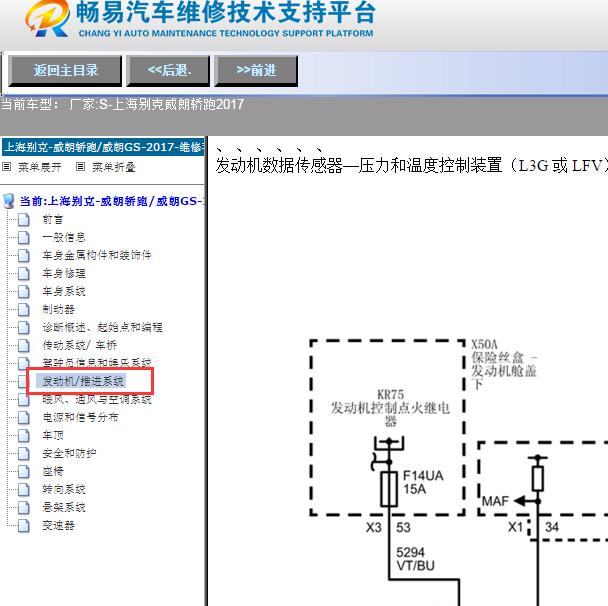
Task: Click the page icon beside 诊断概述、起始点和编程
Action: coord(24,327)
